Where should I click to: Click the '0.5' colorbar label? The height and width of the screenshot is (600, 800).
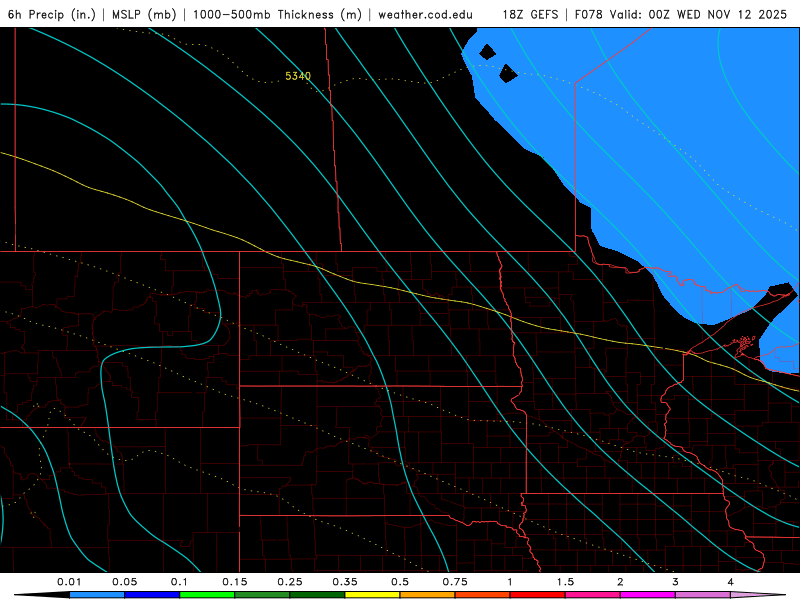400,582
